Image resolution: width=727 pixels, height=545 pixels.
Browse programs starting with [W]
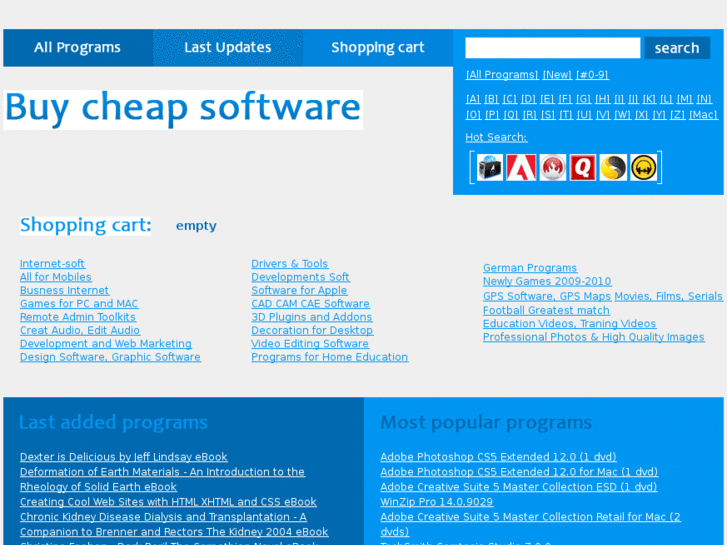[x=623, y=115]
